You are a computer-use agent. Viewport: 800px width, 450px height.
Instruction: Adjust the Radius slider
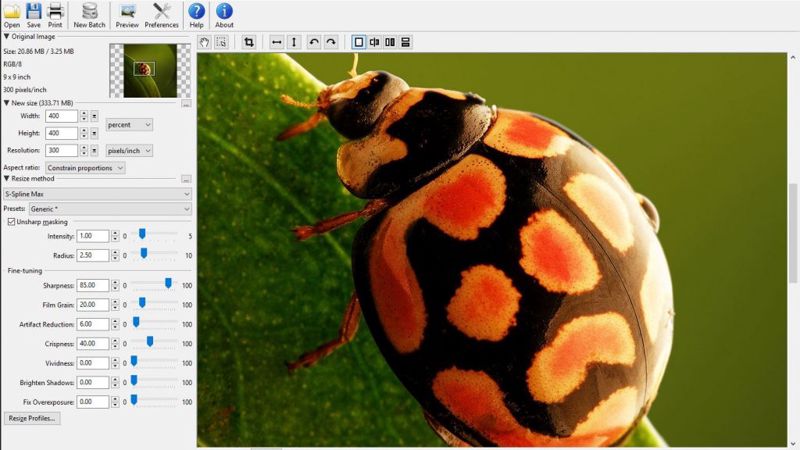coord(144,254)
